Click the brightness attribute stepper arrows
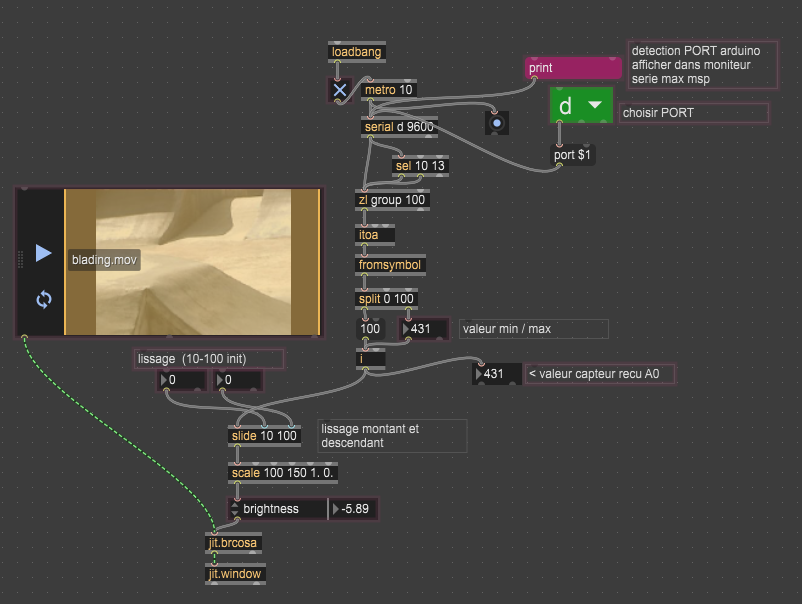 [x=236, y=509]
